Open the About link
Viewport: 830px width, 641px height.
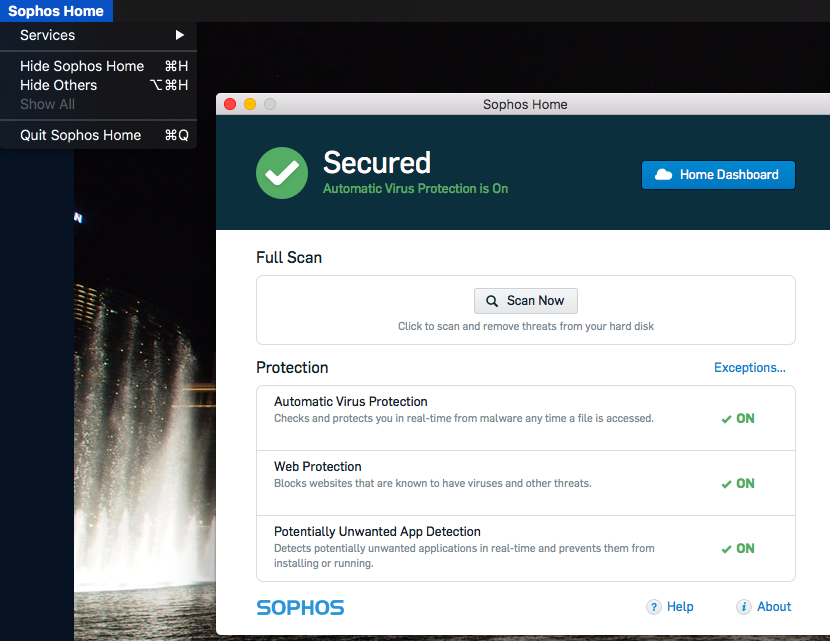click(774, 607)
